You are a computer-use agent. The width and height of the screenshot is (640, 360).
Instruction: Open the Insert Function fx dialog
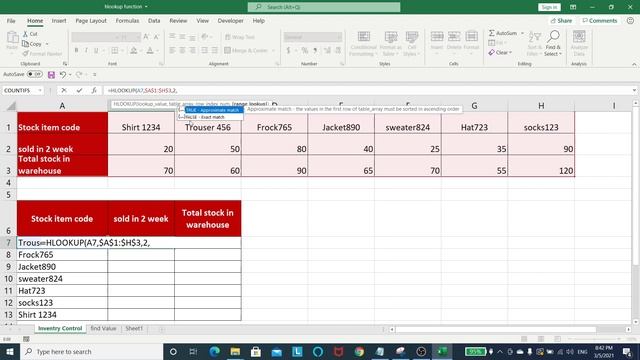tap(94, 90)
